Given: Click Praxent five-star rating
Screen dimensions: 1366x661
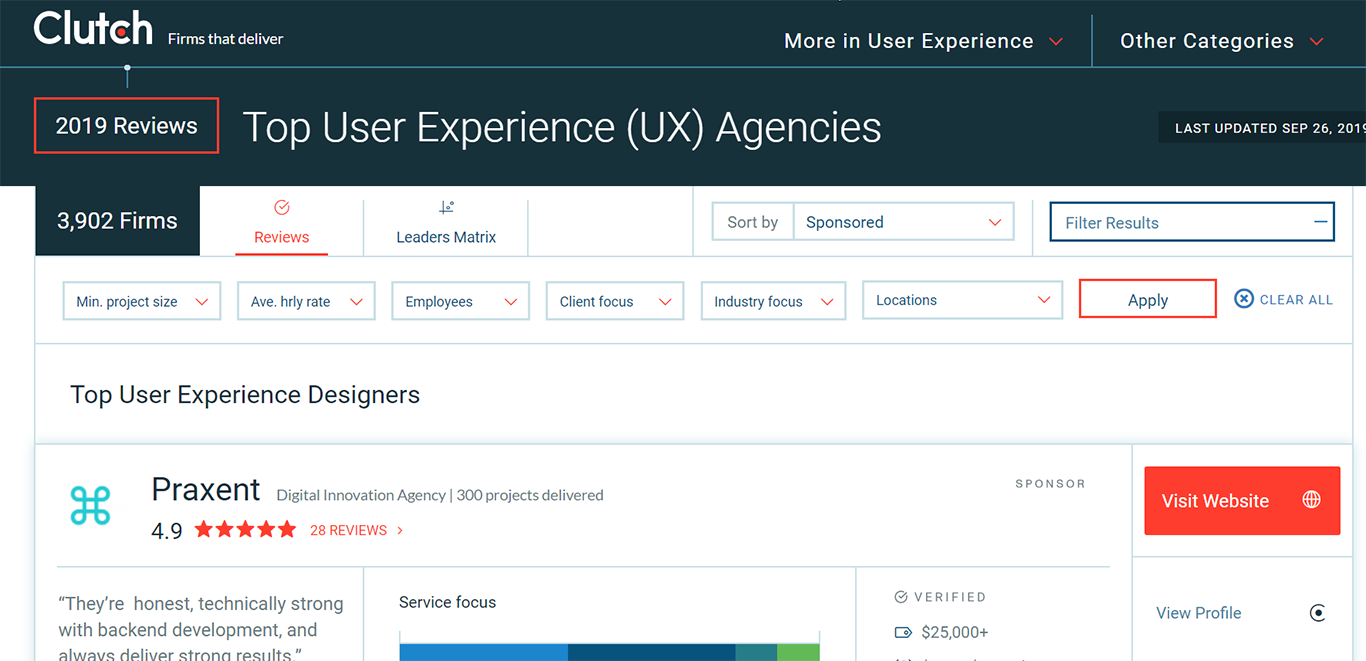Looking at the screenshot, I should [x=245, y=530].
